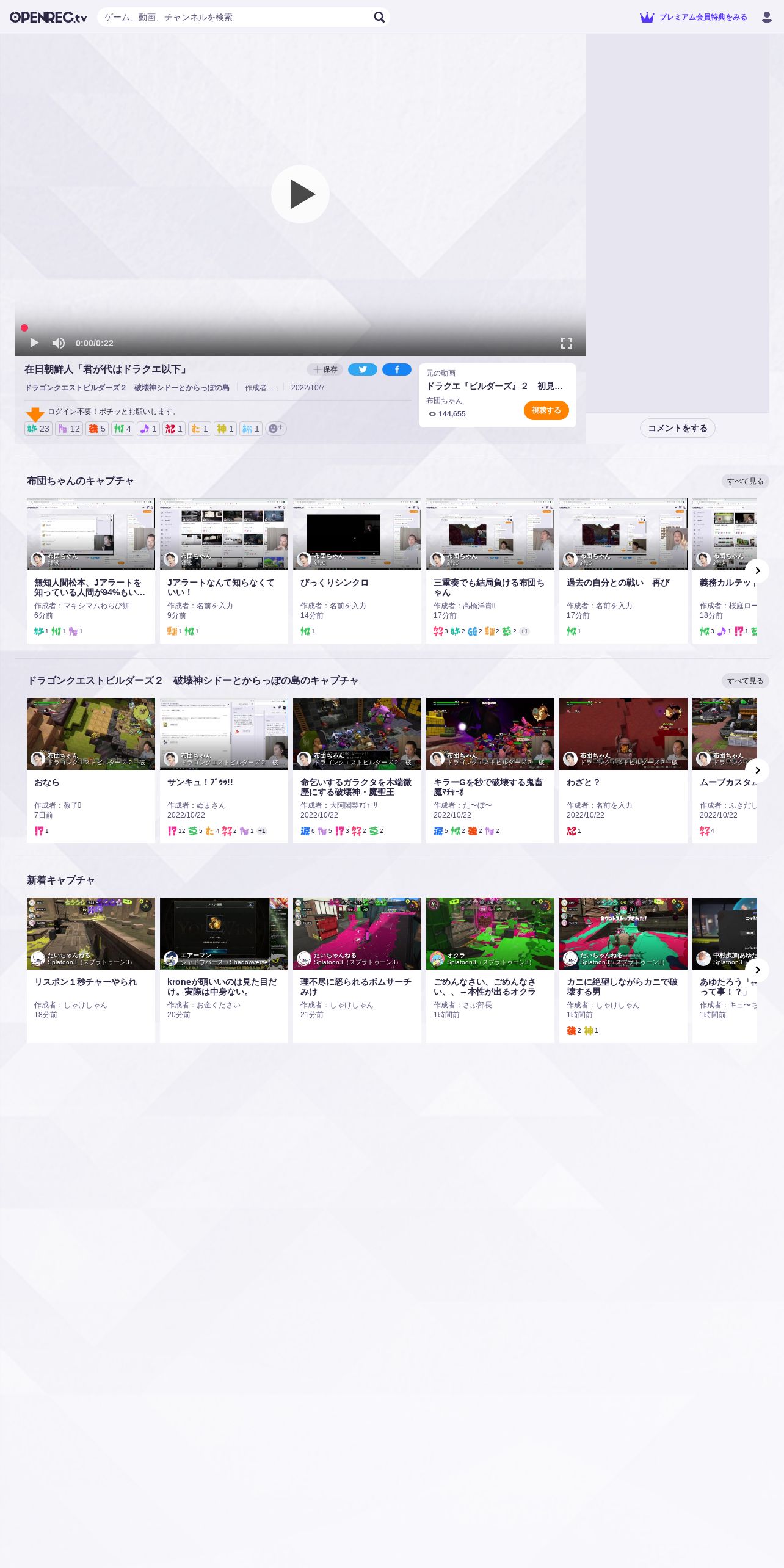This screenshot has width=784, height=1568.
Task: Open the おなら capture thumbnail
Action: 91,734
